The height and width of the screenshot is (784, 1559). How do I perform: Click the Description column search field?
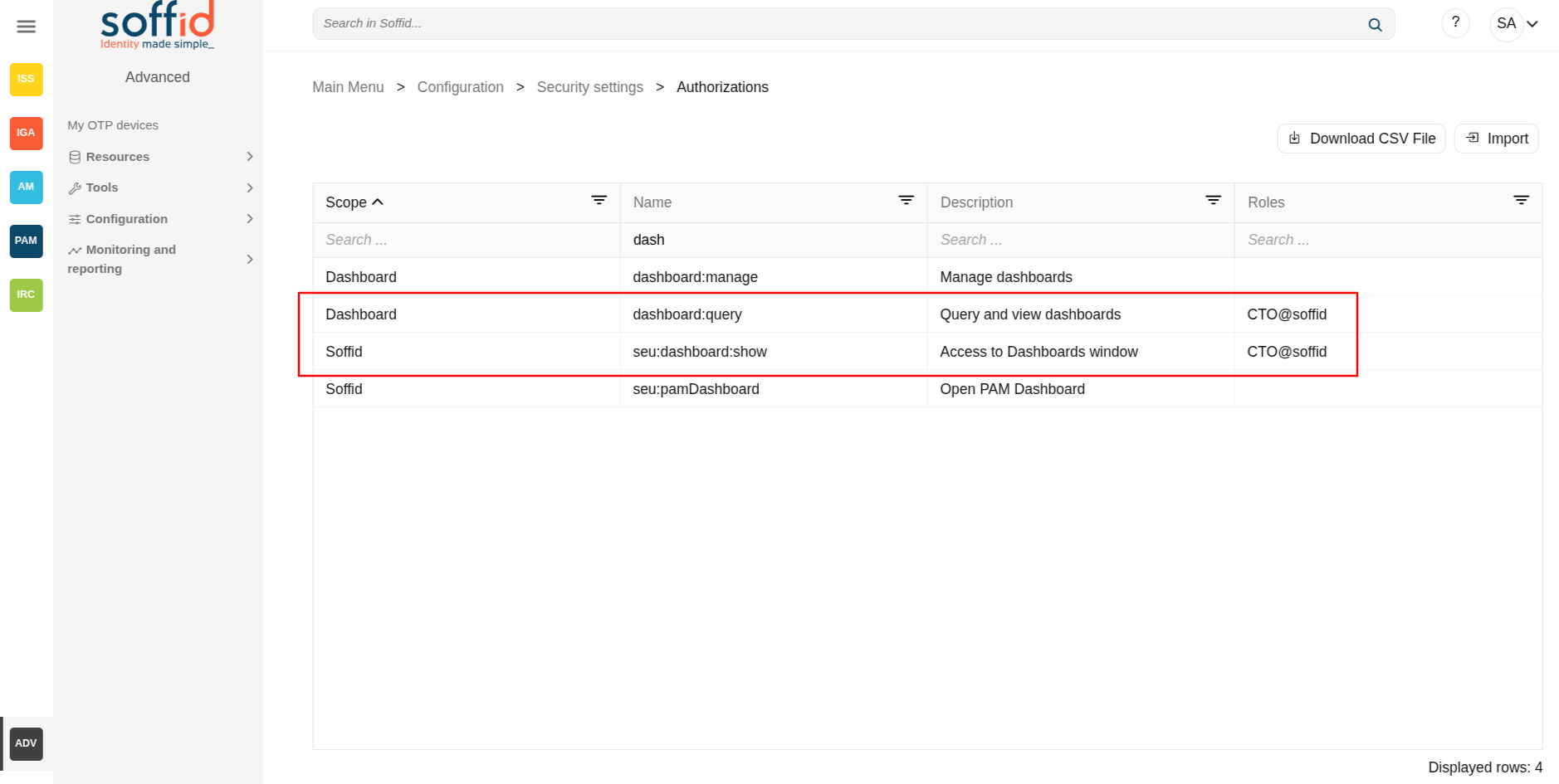[1079, 240]
